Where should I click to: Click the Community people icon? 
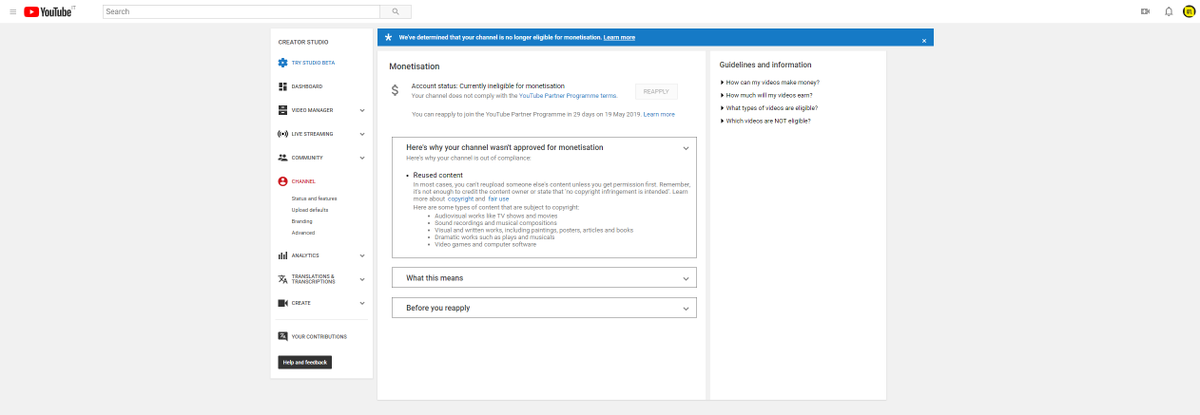pos(283,158)
